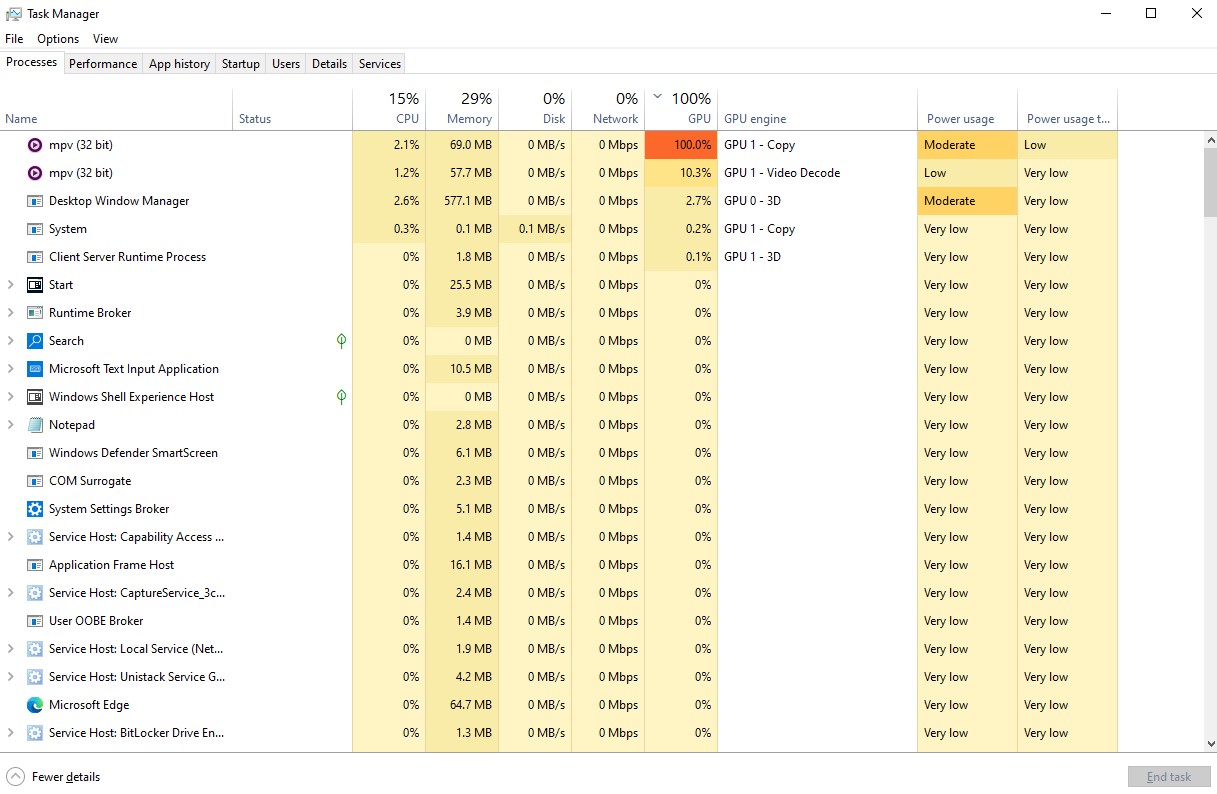
Task: Click the green leaf icon beside Search
Action: coord(341,340)
